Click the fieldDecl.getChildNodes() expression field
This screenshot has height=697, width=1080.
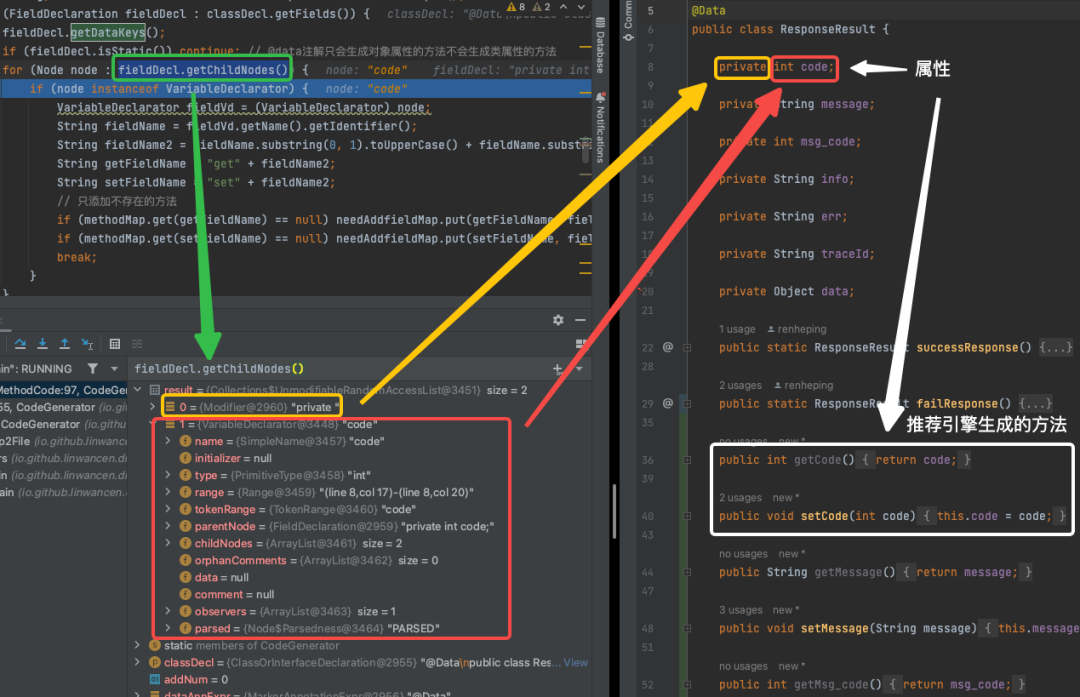pos(342,368)
